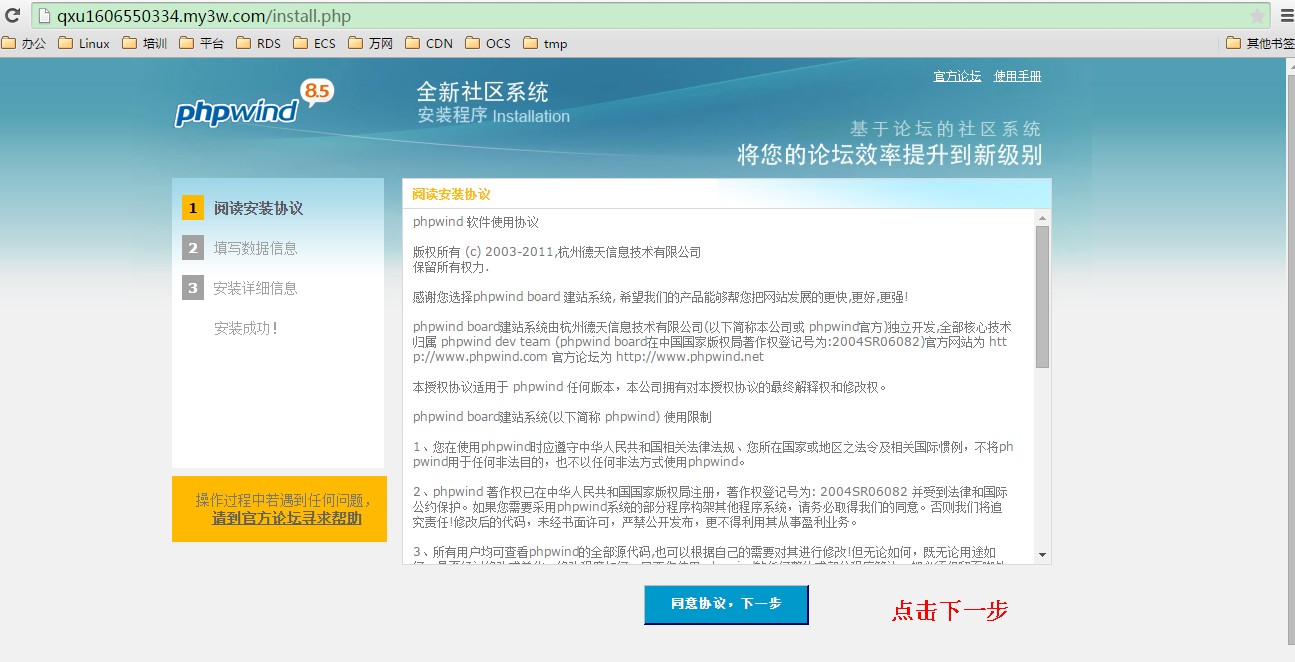Select step 2 填写数据信息
The height and width of the screenshot is (662, 1295).
pos(240,248)
